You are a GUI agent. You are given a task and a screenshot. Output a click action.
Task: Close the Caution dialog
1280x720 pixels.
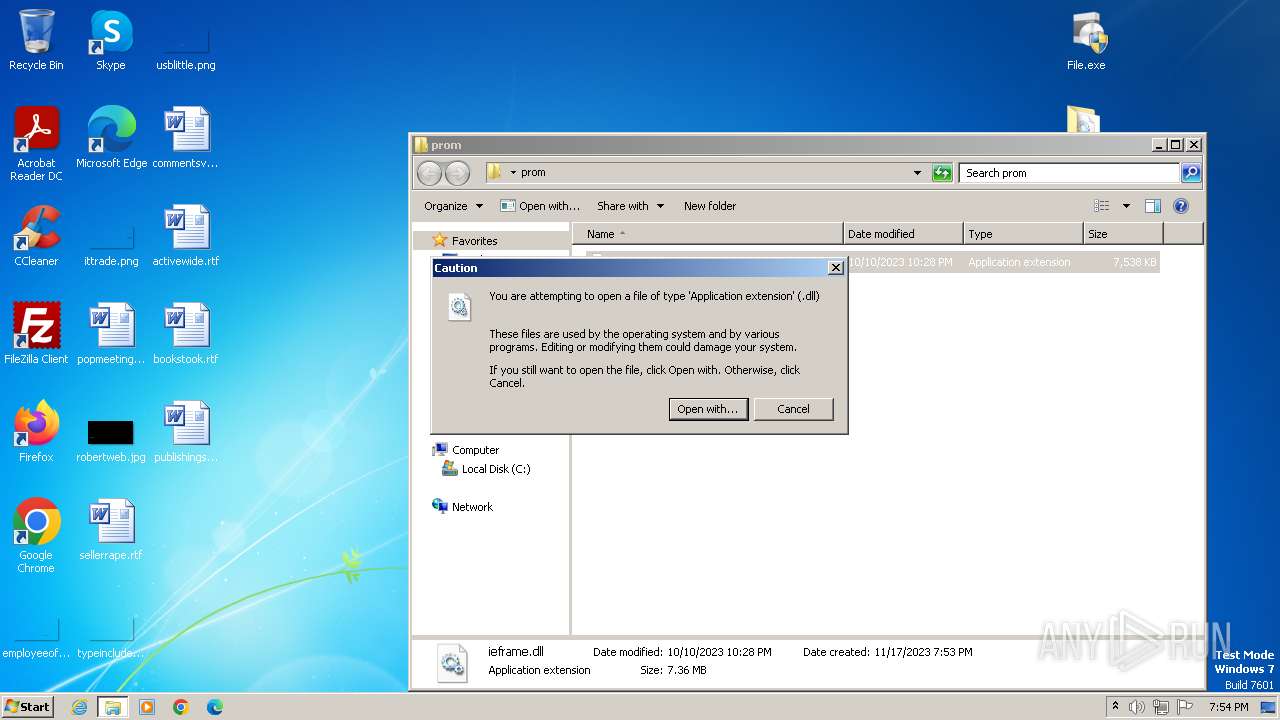836,268
